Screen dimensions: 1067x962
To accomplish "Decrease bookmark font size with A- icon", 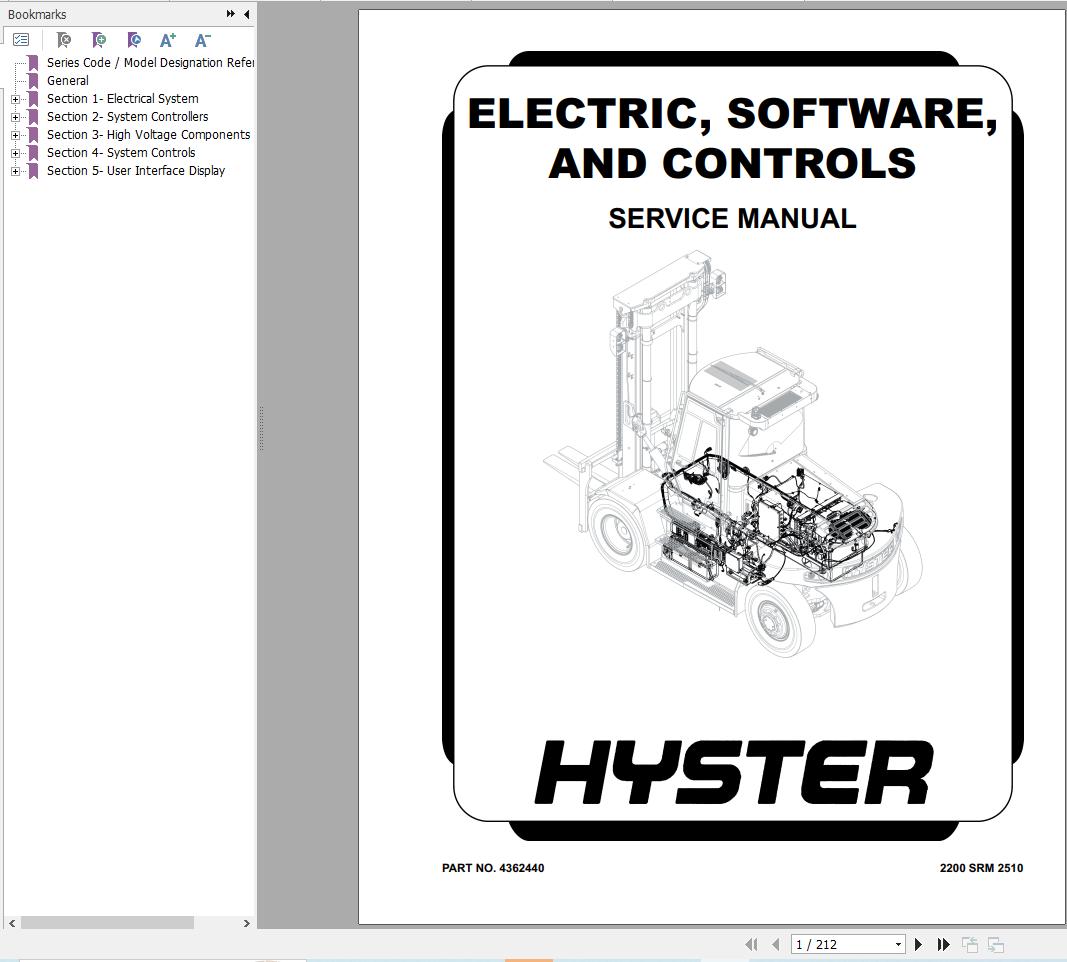I will click(203, 40).
